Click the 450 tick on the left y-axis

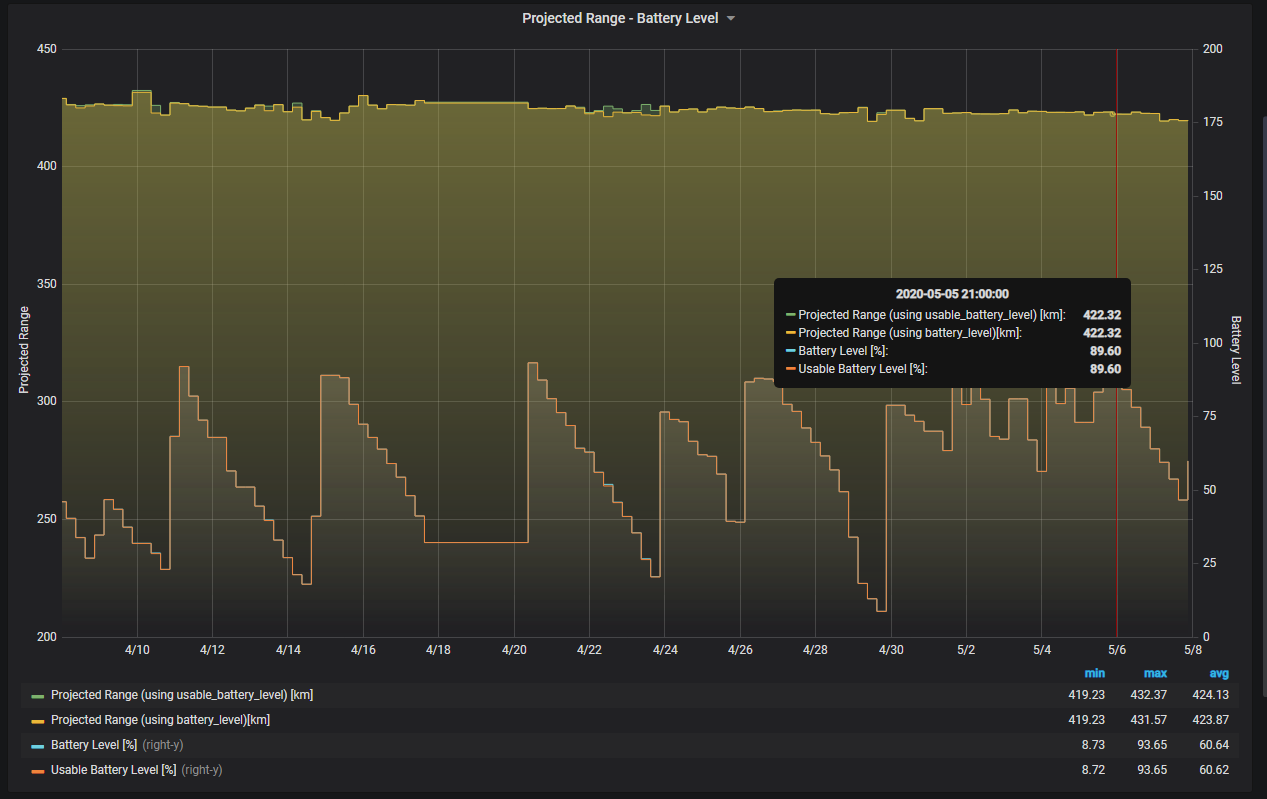click(x=46, y=49)
